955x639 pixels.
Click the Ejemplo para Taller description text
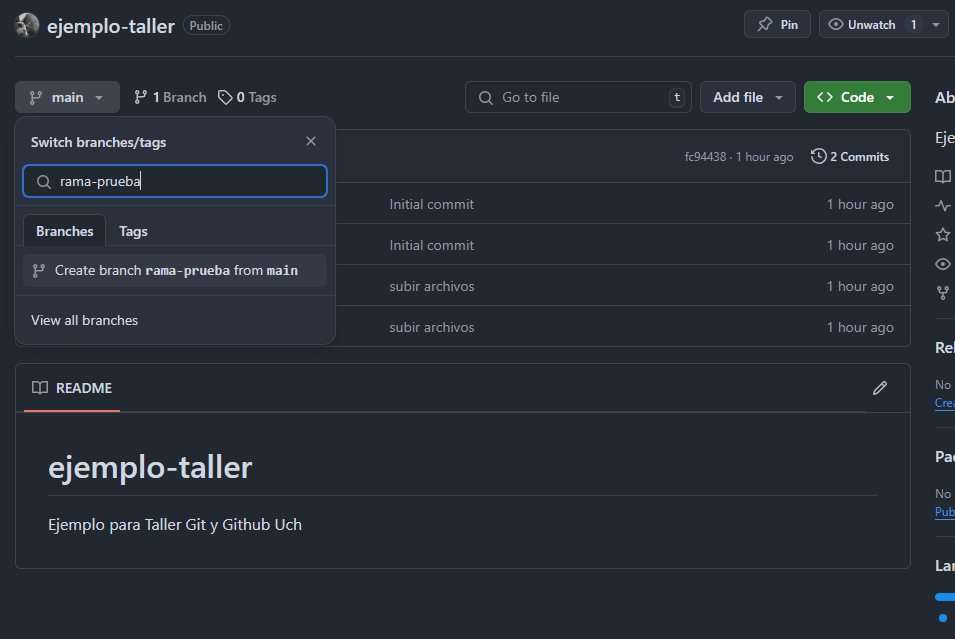coord(175,524)
